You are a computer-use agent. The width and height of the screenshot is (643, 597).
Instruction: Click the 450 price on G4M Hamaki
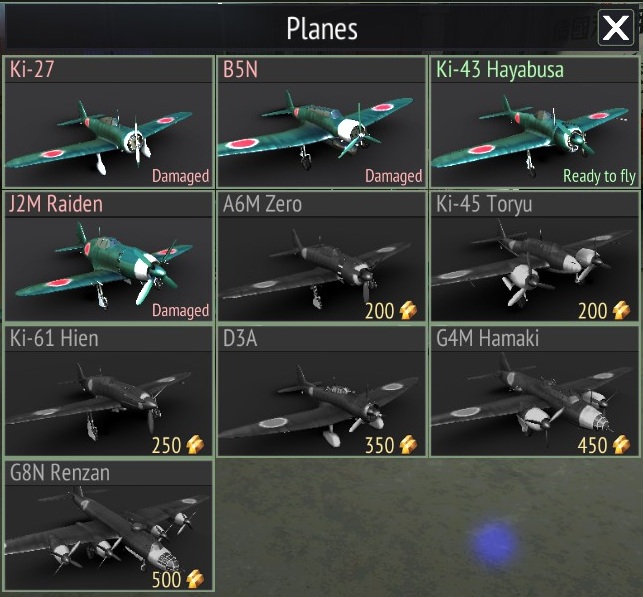(592, 445)
